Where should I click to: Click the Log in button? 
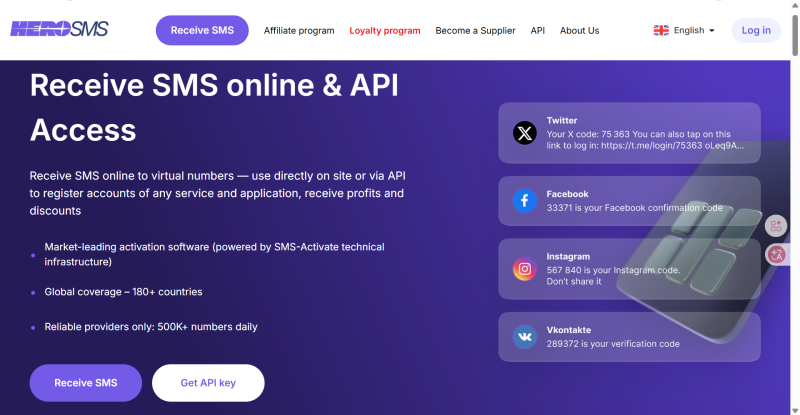[756, 30]
